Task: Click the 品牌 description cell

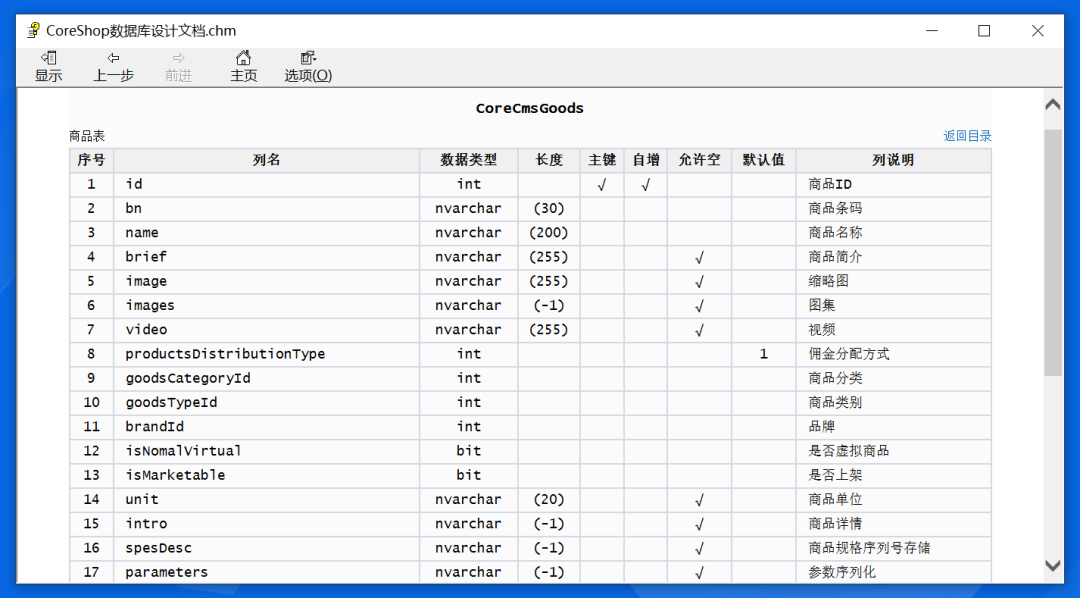Action: click(x=893, y=426)
